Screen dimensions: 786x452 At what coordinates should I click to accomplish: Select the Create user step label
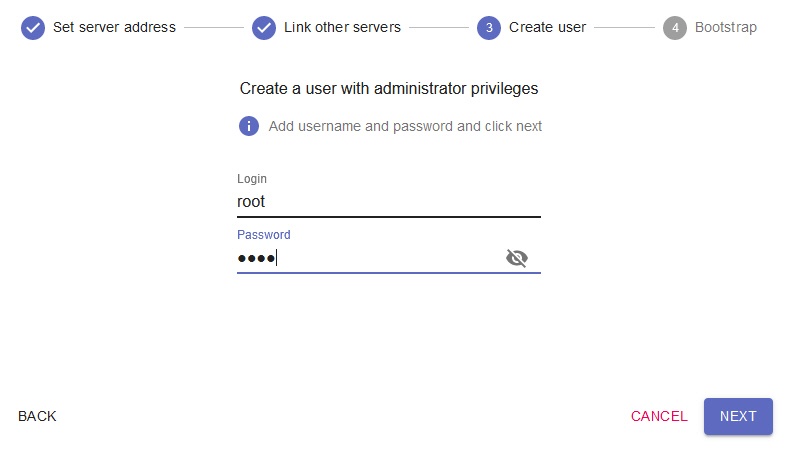coord(547,27)
